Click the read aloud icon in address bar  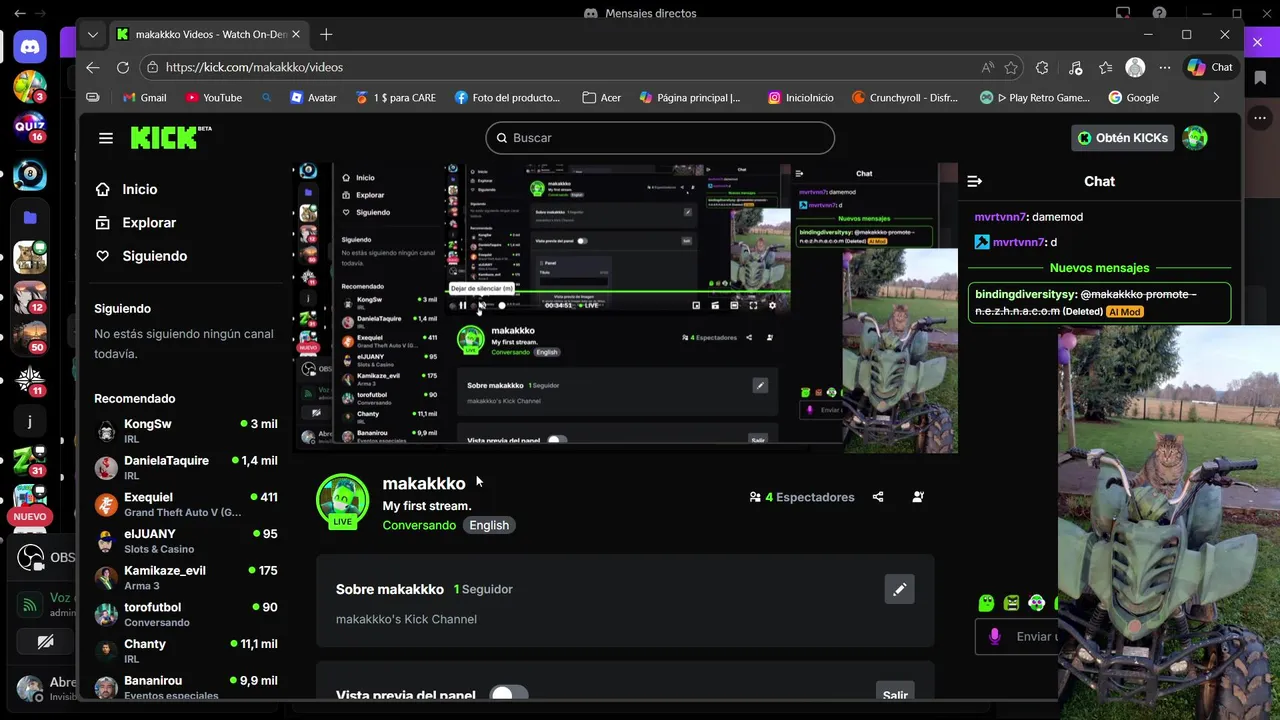coord(987,67)
